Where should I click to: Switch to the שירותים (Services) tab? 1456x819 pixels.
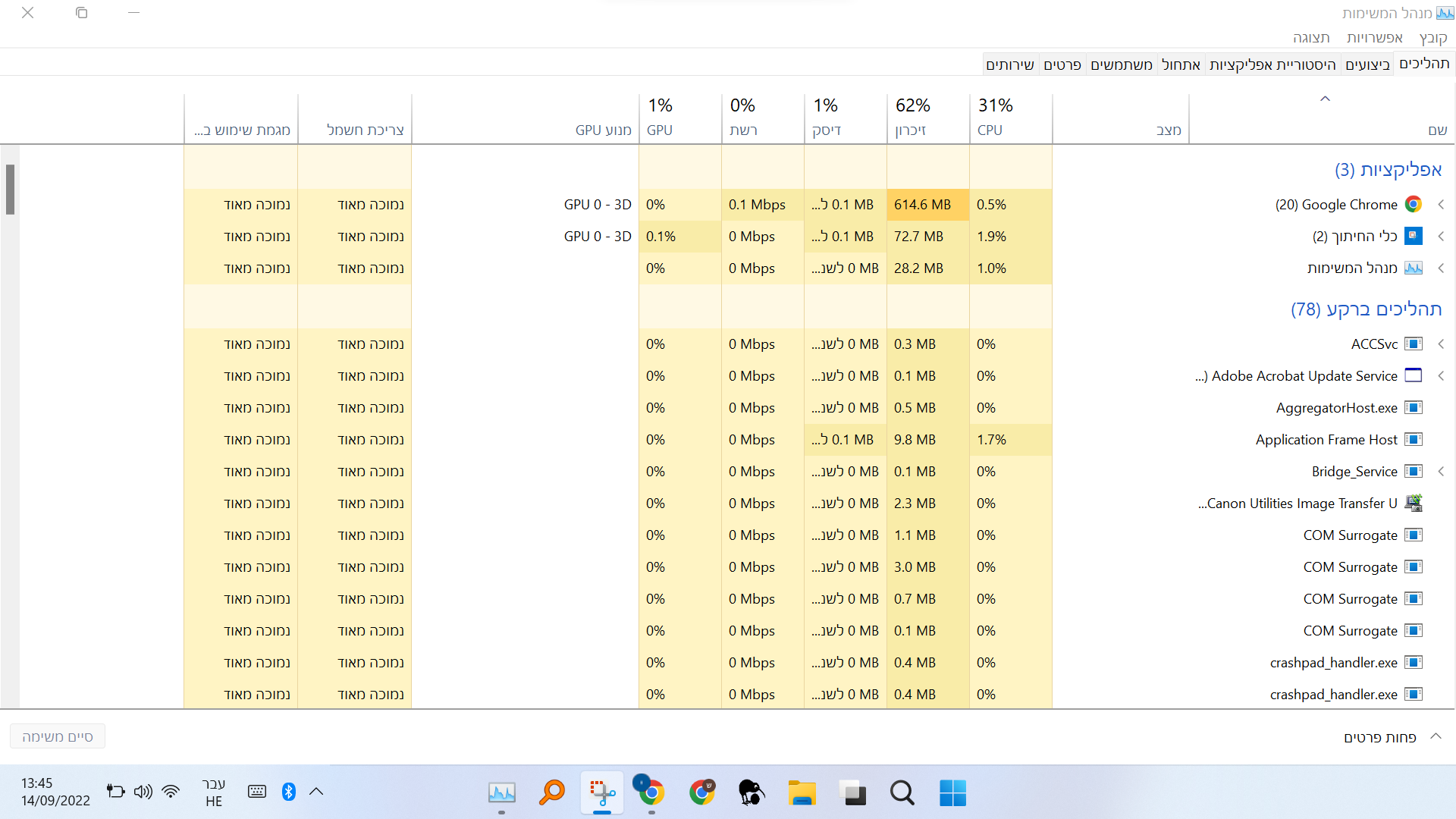pyautogui.click(x=1010, y=65)
